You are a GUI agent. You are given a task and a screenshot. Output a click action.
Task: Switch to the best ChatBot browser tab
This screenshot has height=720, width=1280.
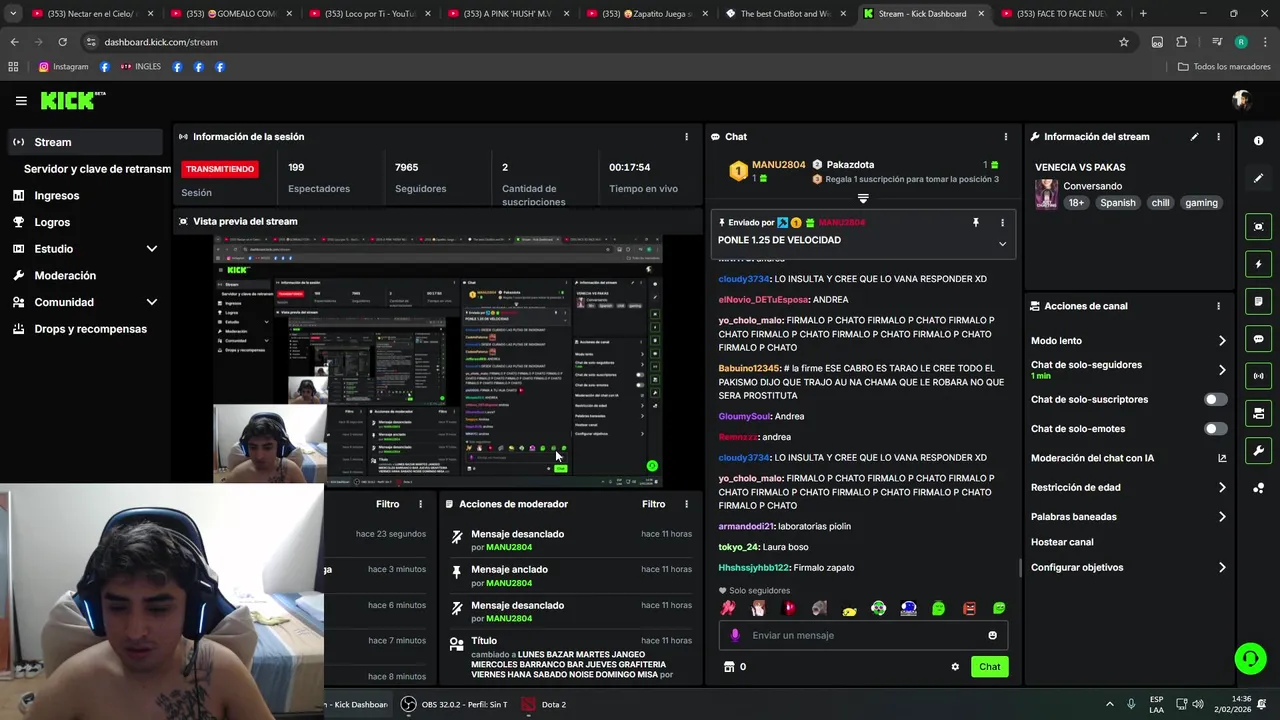pyautogui.click(x=785, y=14)
